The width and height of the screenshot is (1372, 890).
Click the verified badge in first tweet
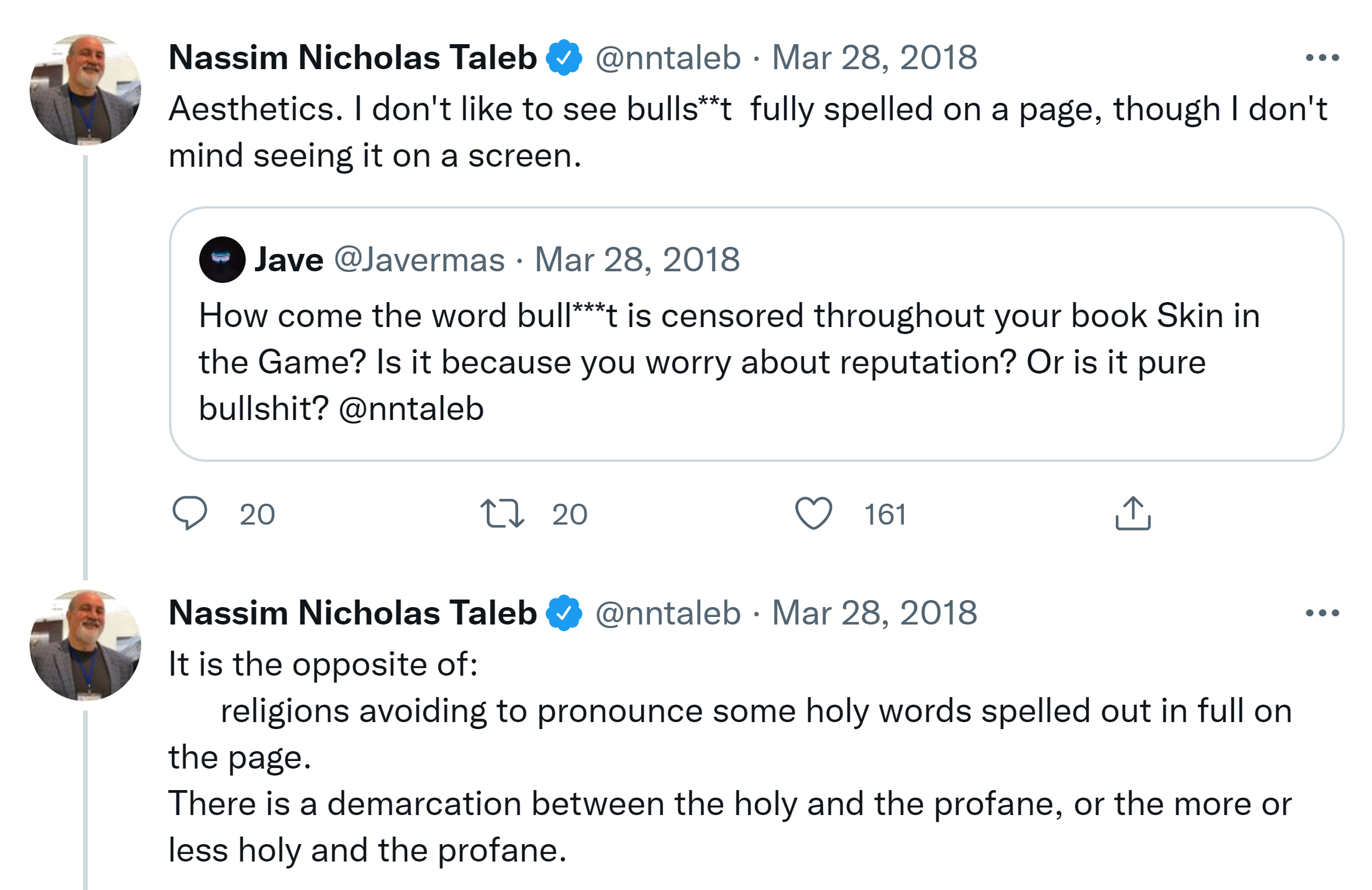click(563, 58)
